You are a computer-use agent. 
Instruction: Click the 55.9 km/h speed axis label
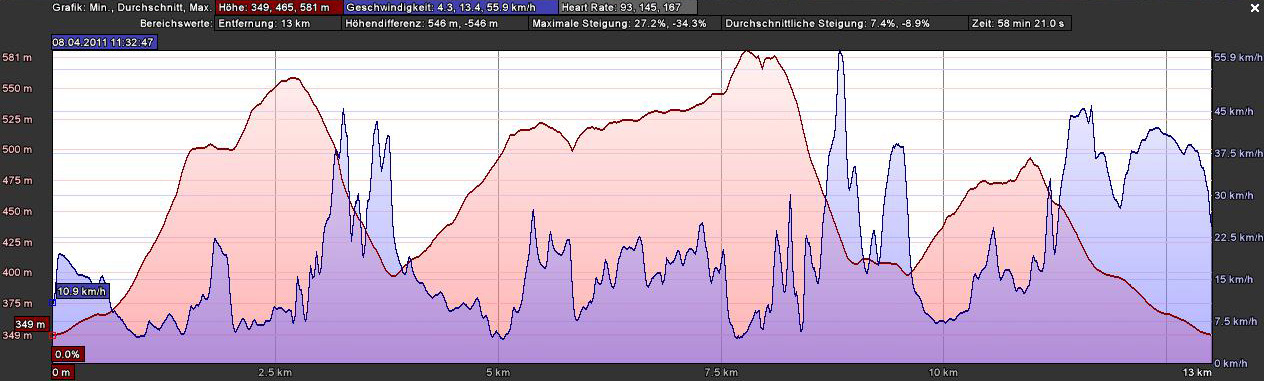tap(1238, 58)
